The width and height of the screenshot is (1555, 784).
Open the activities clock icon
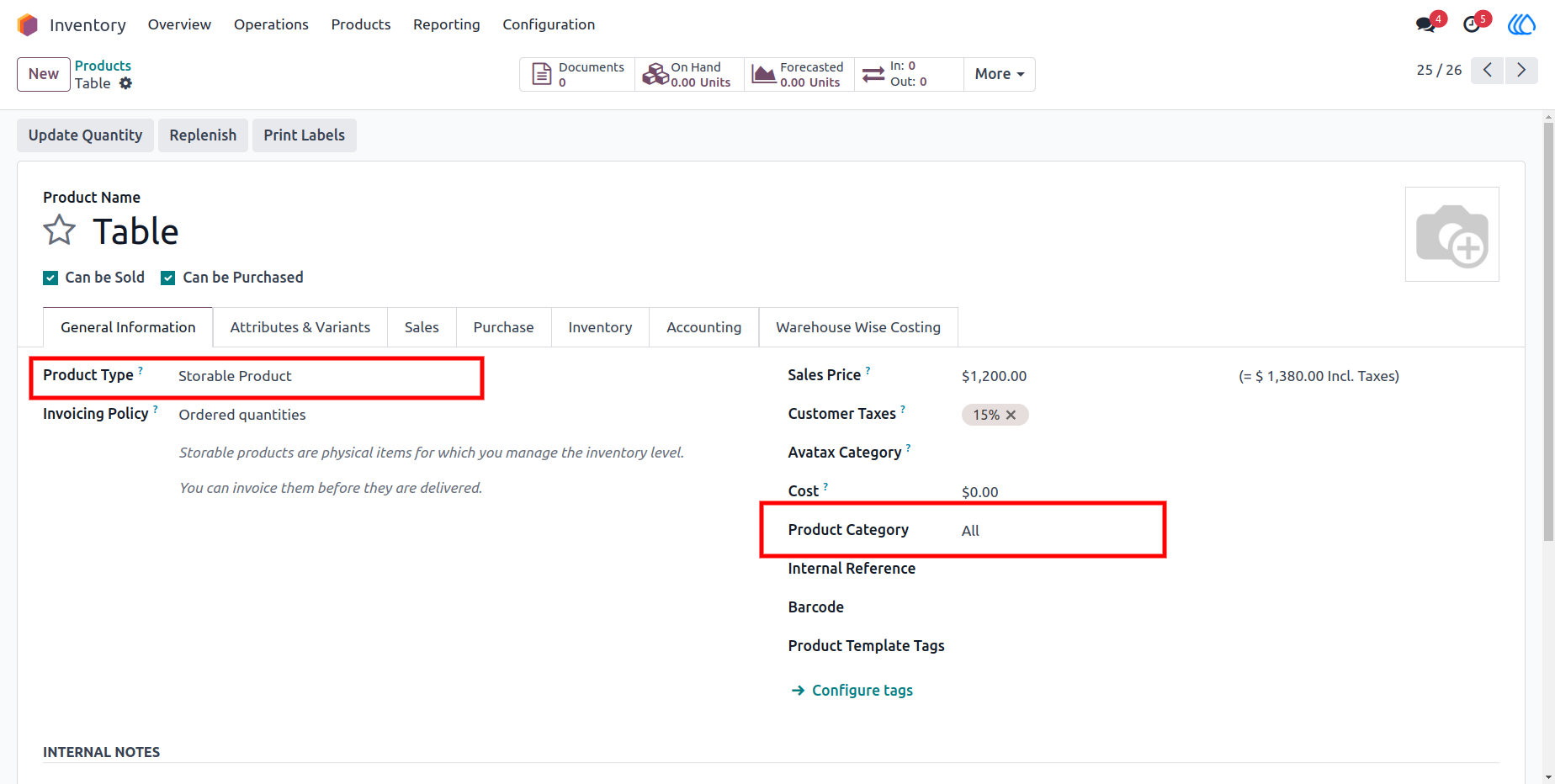(x=1472, y=24)
